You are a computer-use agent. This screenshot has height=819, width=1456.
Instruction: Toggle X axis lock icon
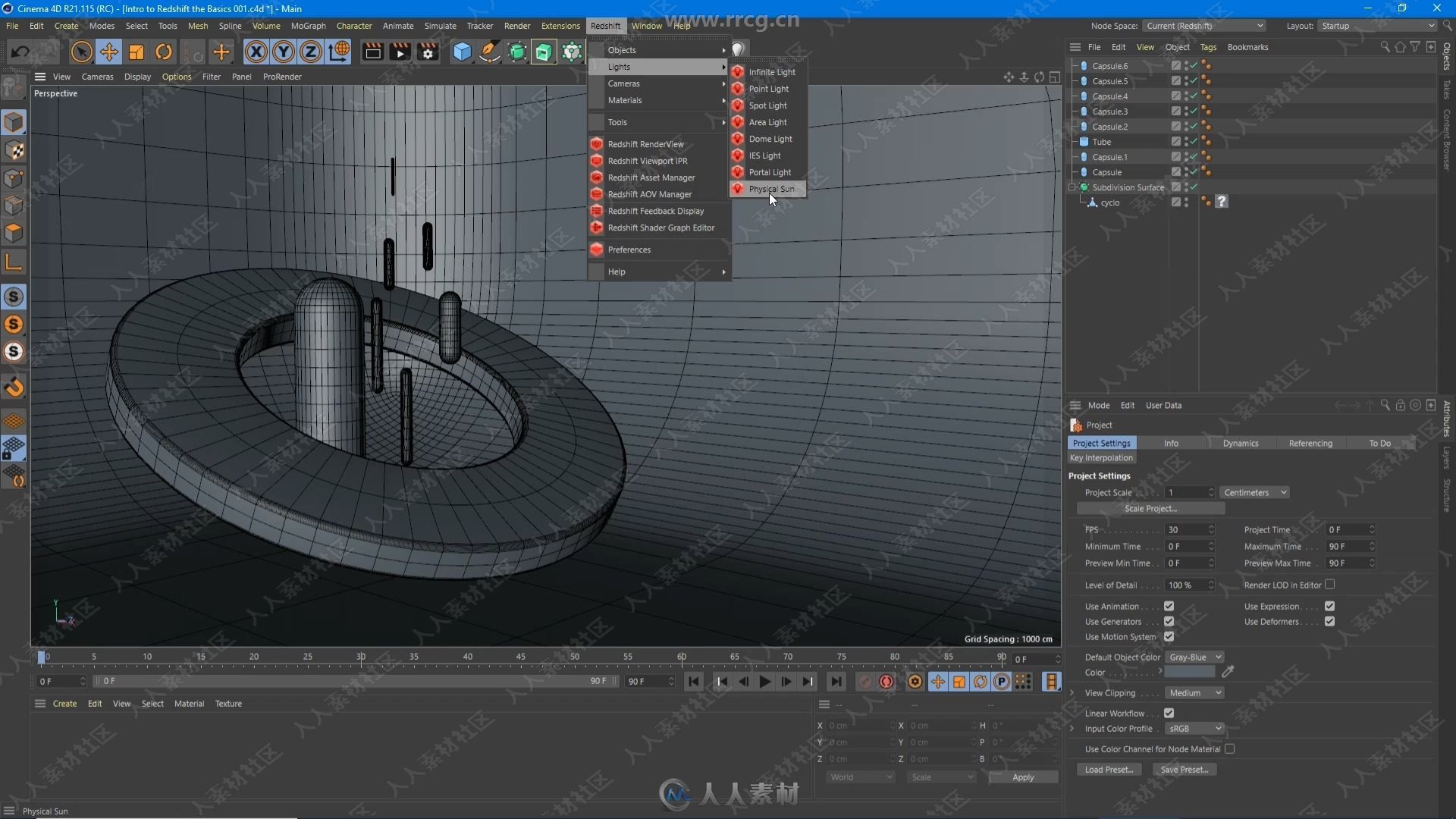(256, 52)
